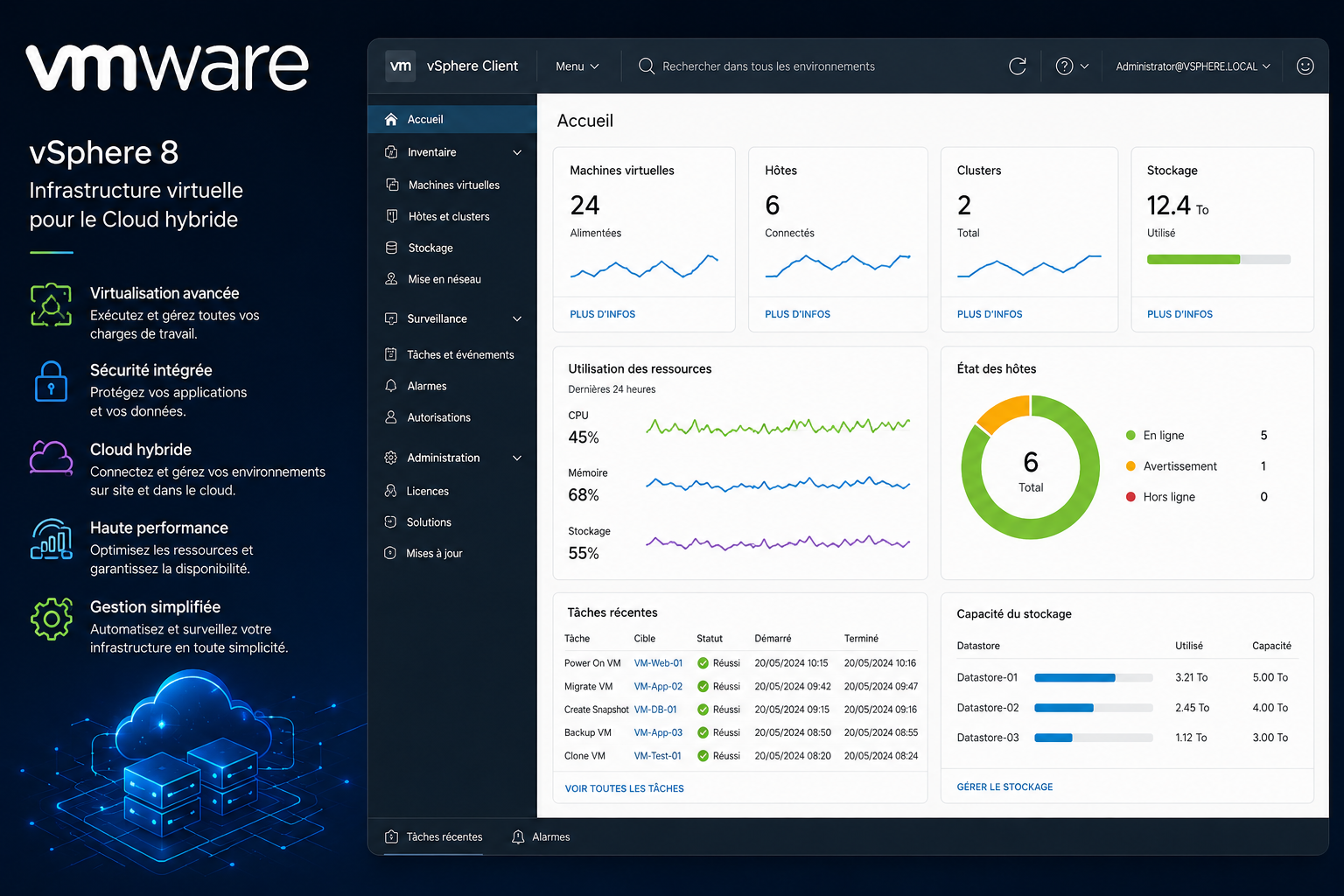
Task: Click the Accueil home icon
Action: point(391,119)
